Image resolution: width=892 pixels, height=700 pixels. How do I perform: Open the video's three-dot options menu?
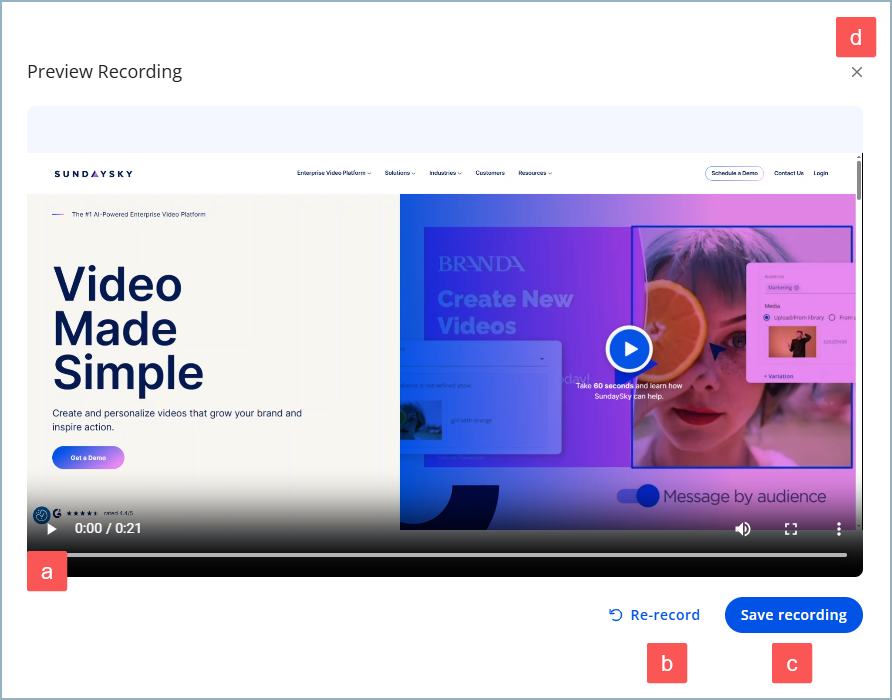(838, 529)
